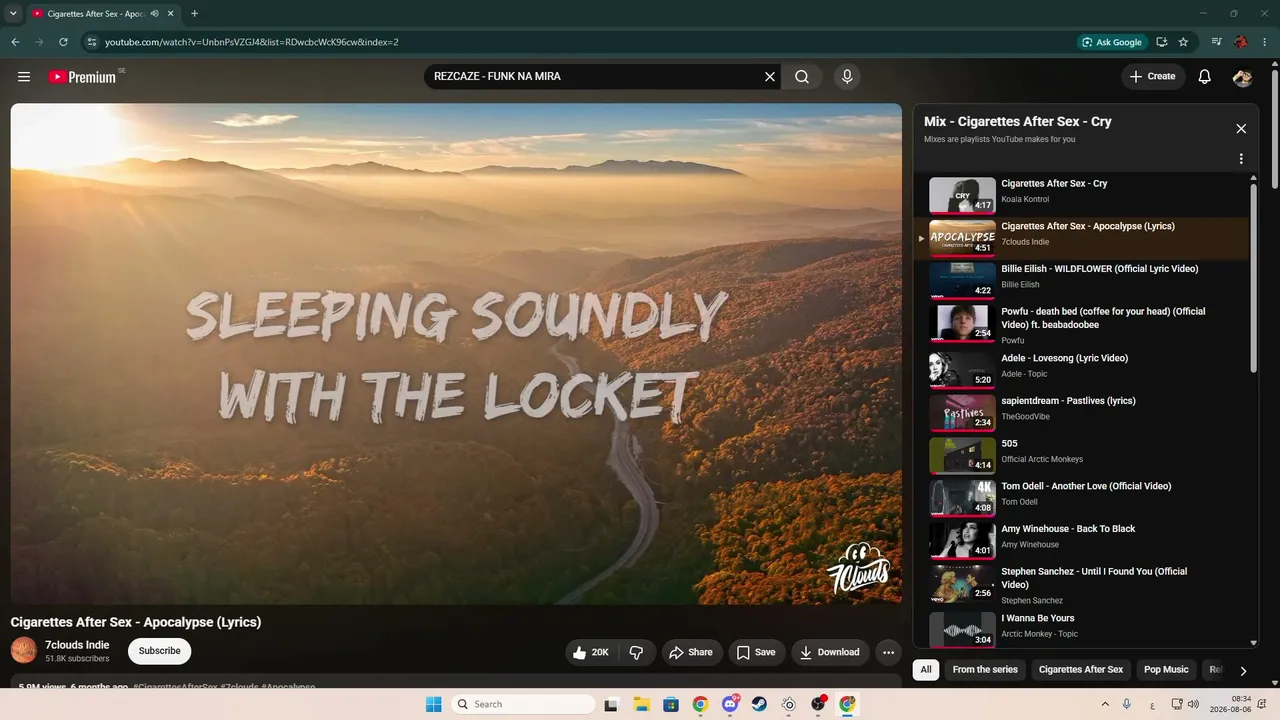Play Stephen Sanchez - Until I Found You
This screenshot has height=720, width=1280.
click(1080, 585)
